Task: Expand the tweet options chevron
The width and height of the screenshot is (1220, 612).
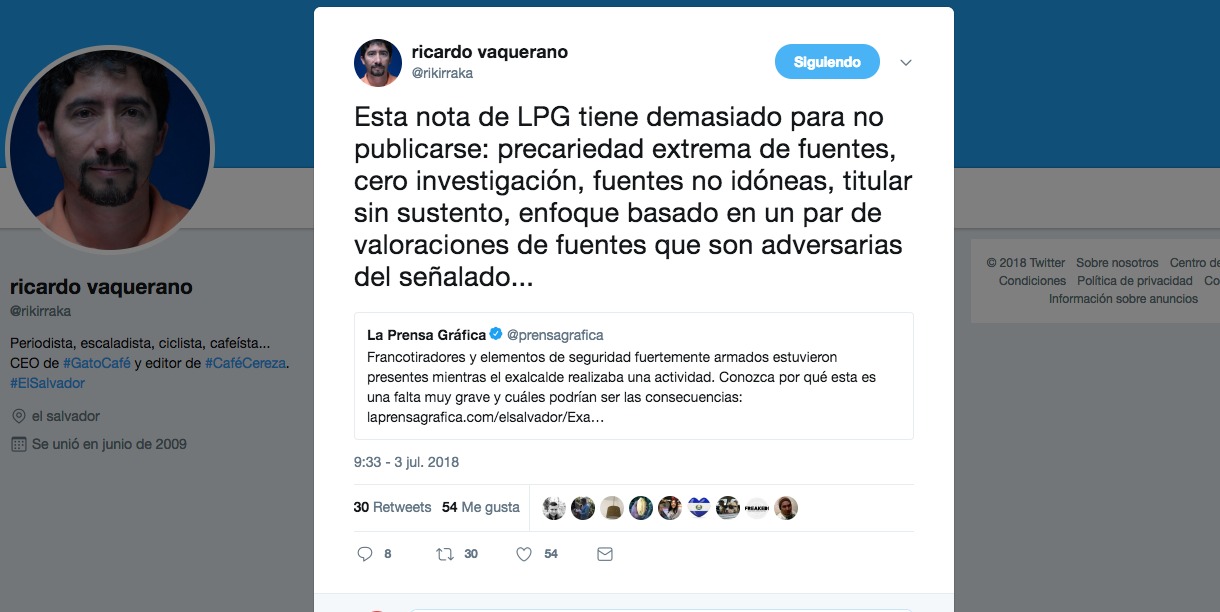Action: pos(906,62)
